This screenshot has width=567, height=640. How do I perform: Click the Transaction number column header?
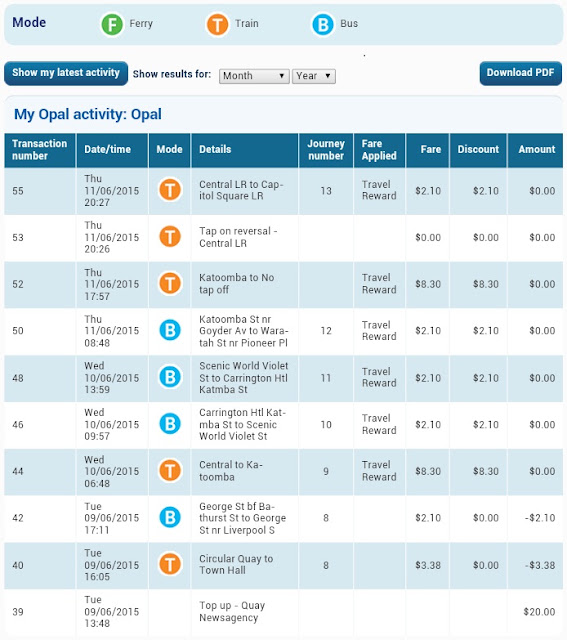(x=40, y=150)
